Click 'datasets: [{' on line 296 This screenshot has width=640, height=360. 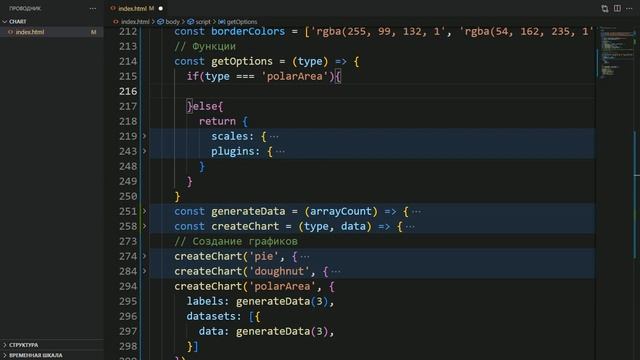[223, 316]
